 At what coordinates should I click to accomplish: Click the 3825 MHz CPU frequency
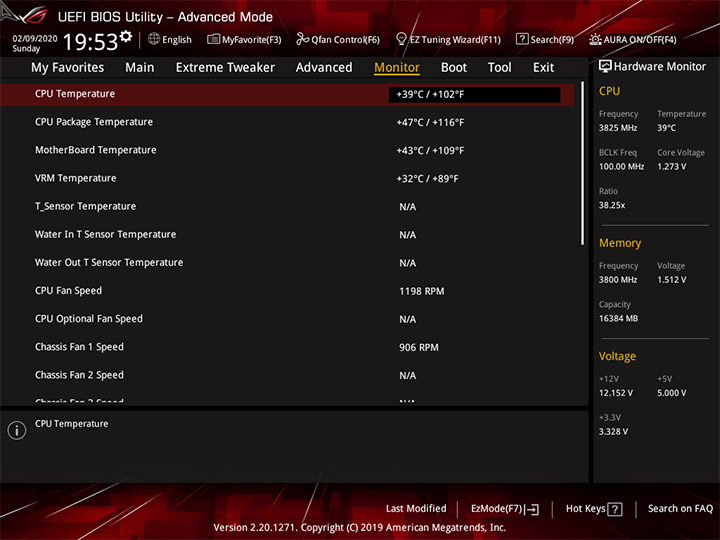[x=618, y=128]
